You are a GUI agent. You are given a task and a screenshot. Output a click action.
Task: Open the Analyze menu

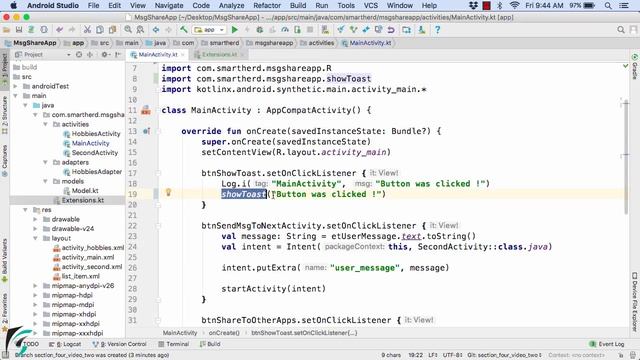231,5
